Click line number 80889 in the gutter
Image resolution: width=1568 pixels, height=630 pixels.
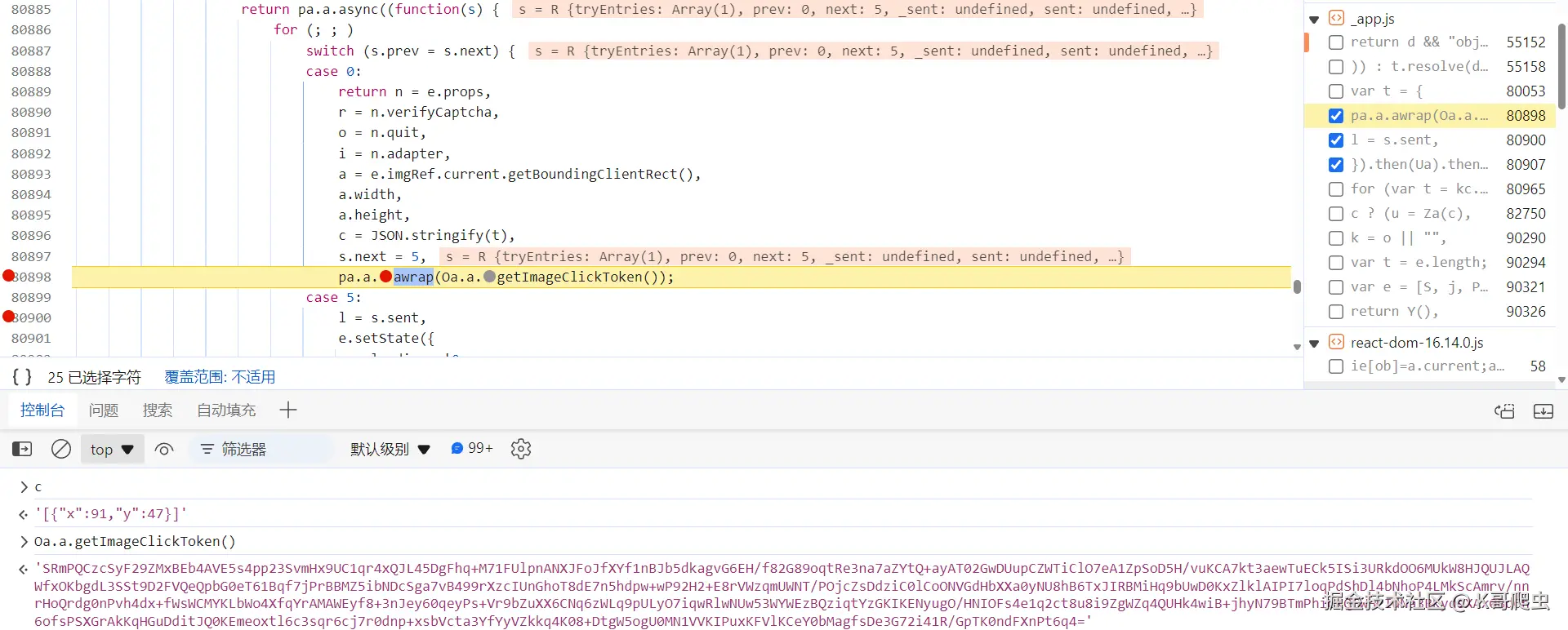(x=31, y=91)
